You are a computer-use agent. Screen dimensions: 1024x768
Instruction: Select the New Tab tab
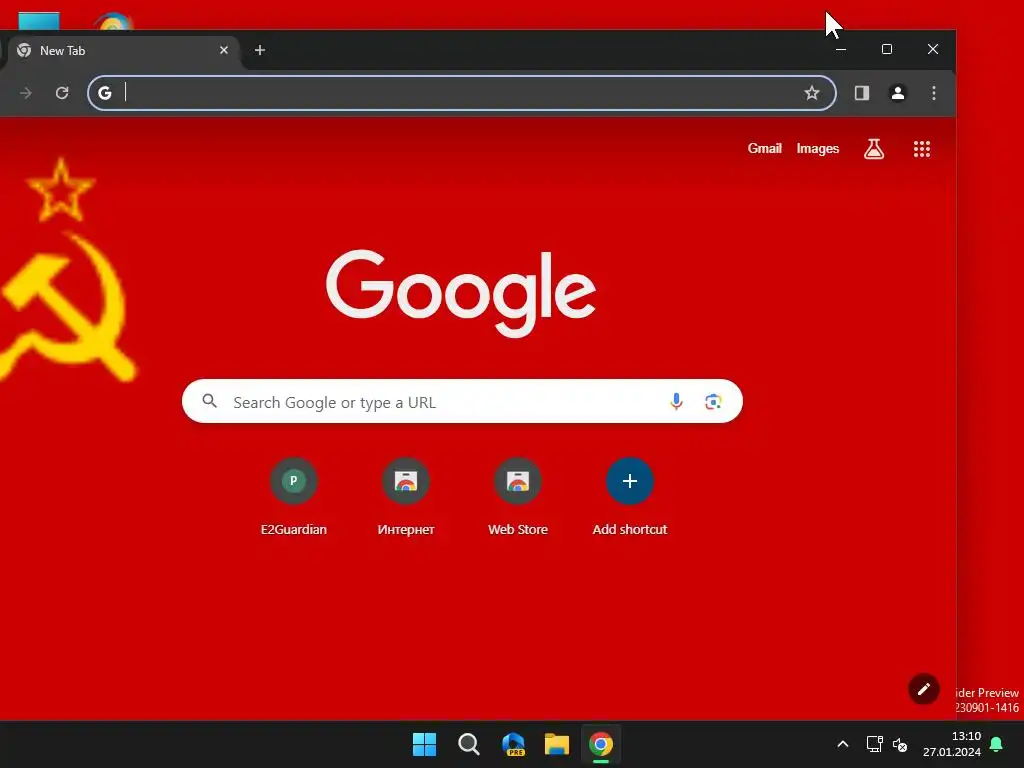[124, 51]
